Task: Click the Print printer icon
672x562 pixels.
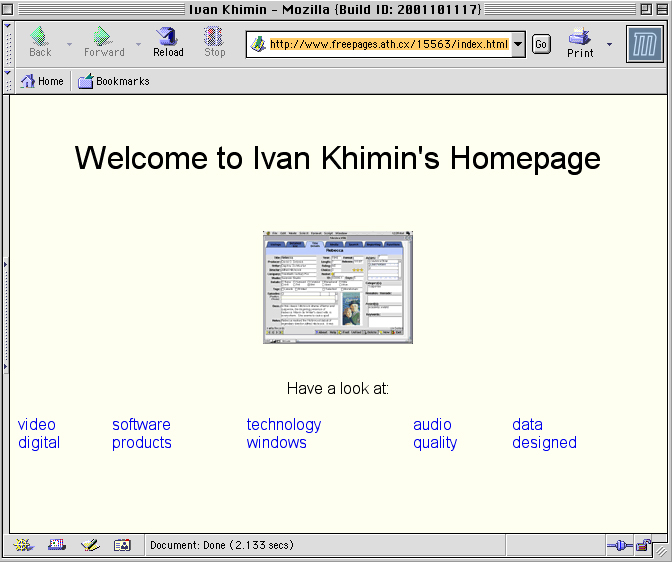Action: tap(579, 37)
